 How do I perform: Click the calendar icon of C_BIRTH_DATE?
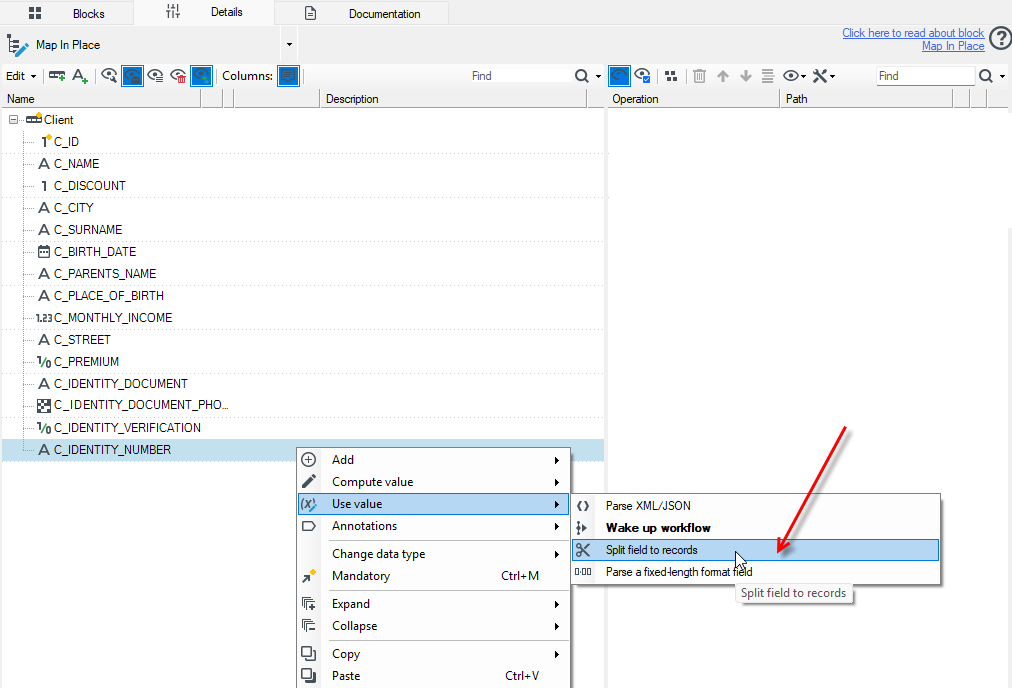point(44,252)
